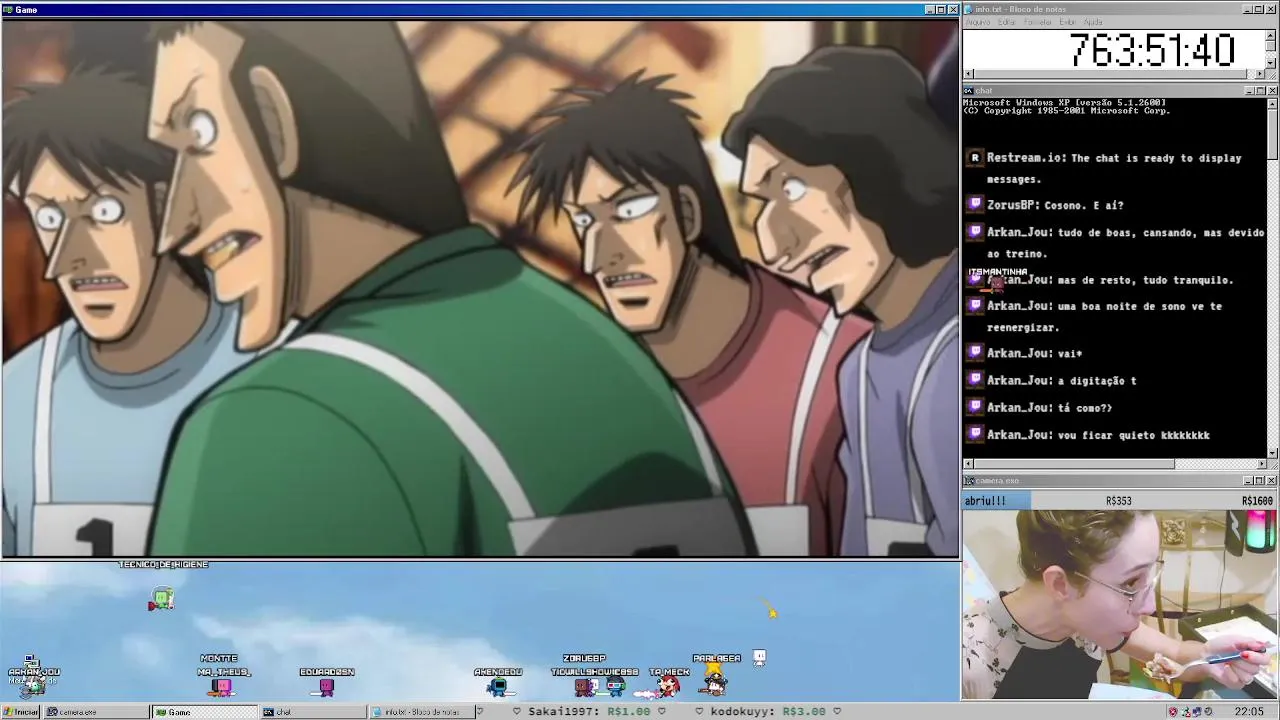The image size is (1280, 720).
Task: Switch to chat in the taskbar
Action: click(312, 712)
